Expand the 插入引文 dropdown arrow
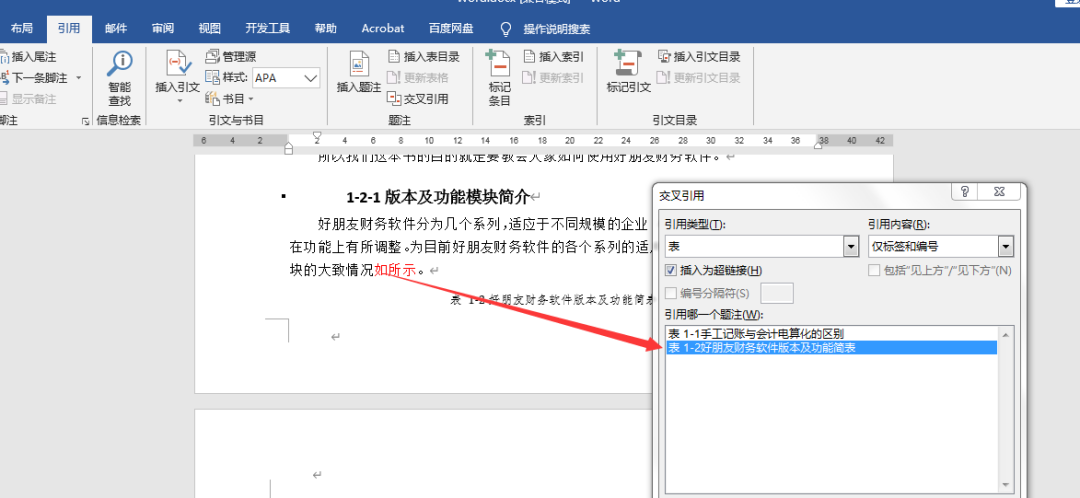Screen dimensions: 1080x498 [179, 101]
